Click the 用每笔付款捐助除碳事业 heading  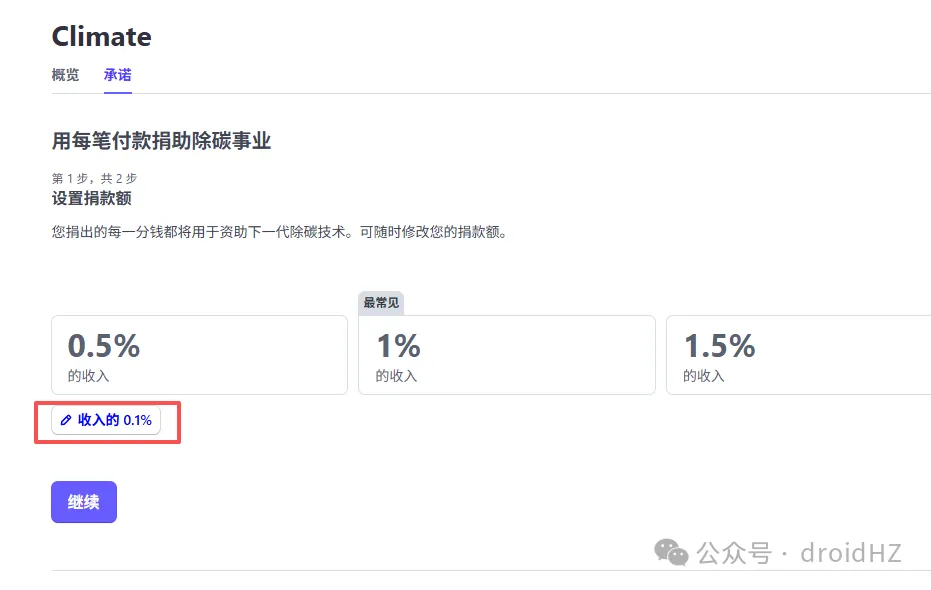(161, 141)
